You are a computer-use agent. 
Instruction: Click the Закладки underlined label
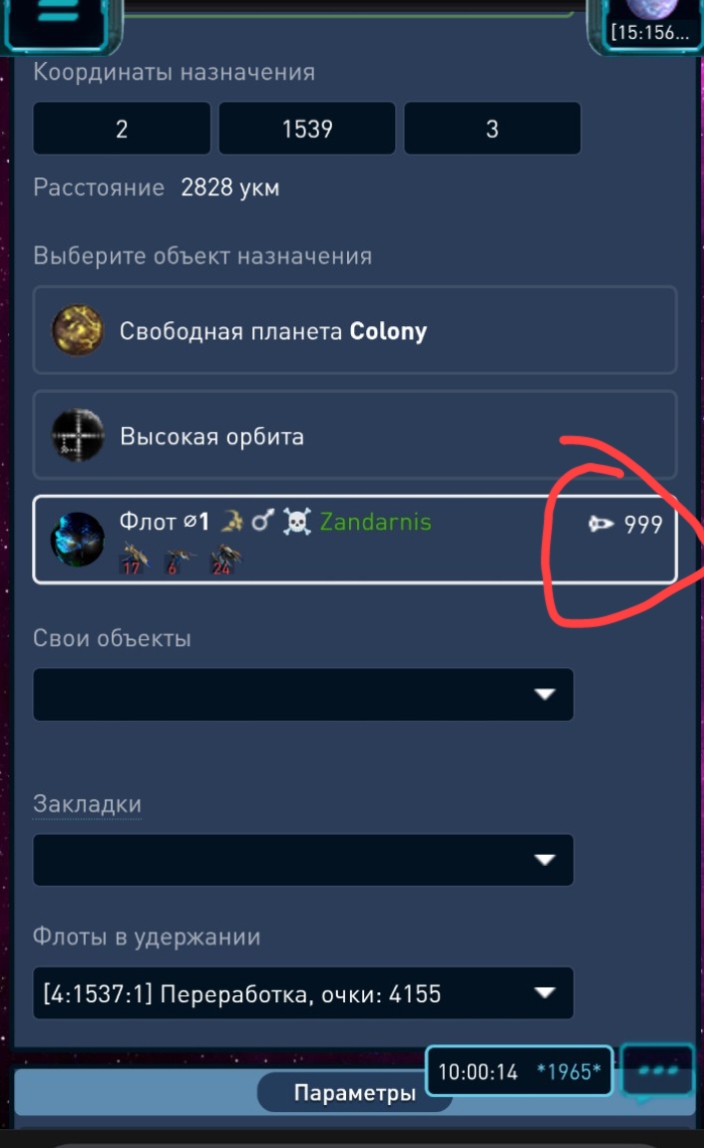coord(87,804)
